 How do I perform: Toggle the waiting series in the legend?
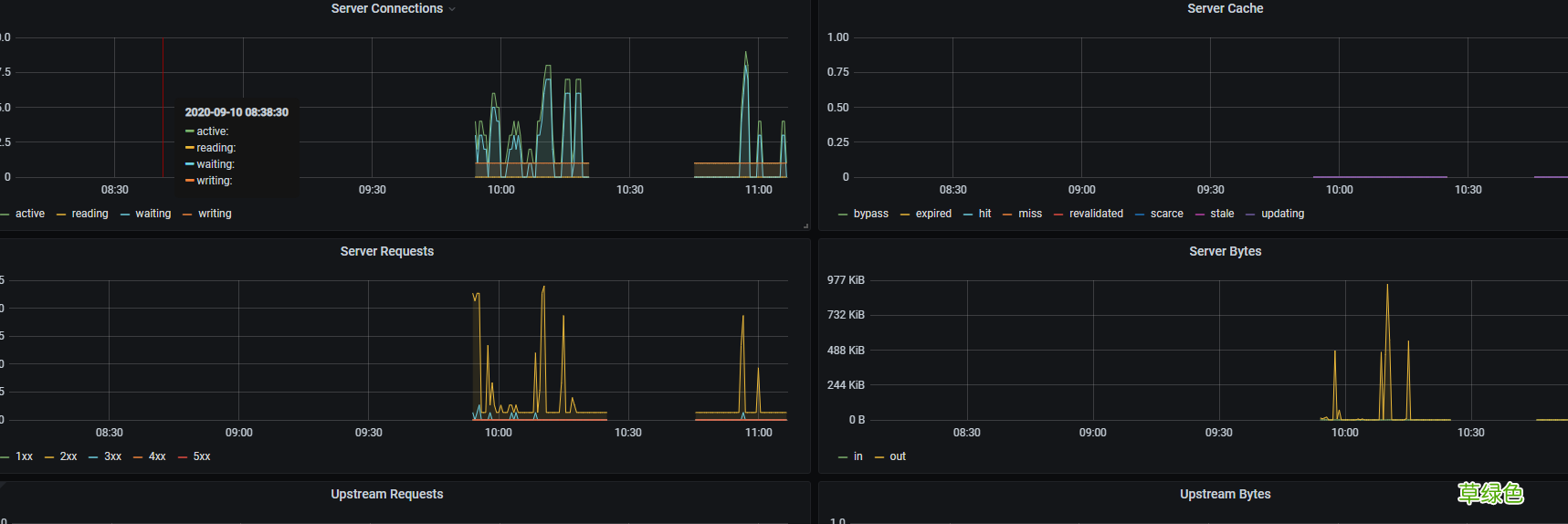click(x=153, y=214)
